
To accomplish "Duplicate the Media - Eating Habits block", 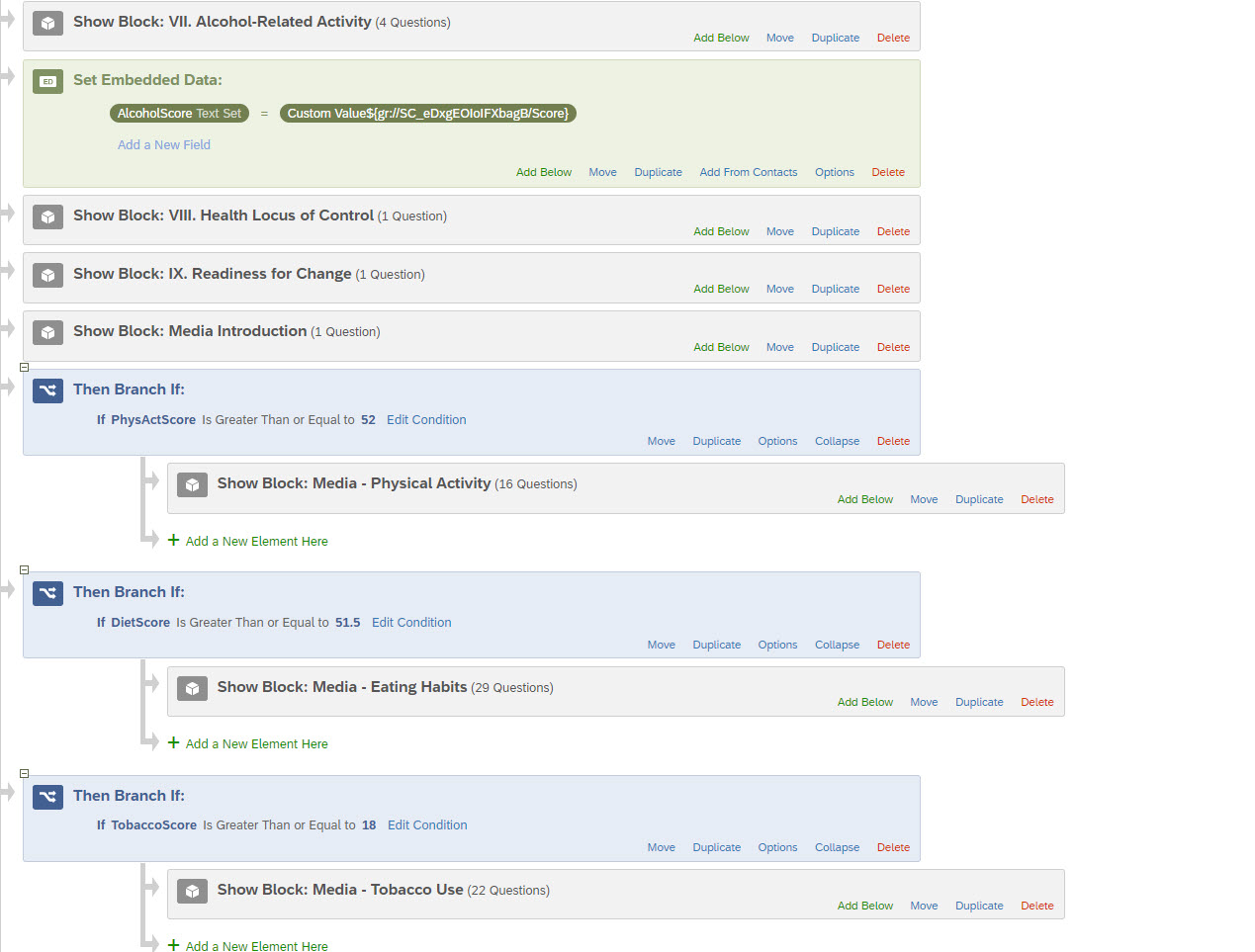I will [979, 703].
